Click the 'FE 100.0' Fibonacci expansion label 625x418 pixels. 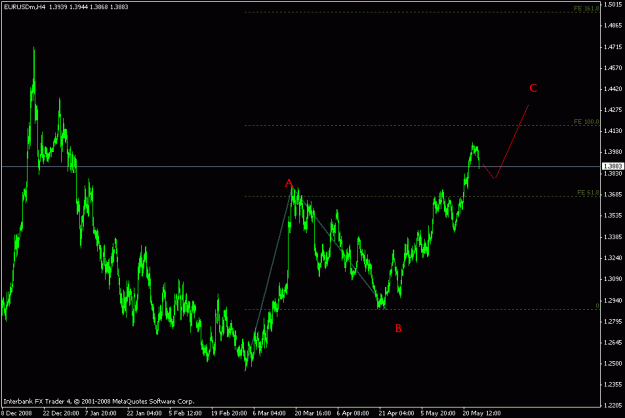tap(586, 122)
